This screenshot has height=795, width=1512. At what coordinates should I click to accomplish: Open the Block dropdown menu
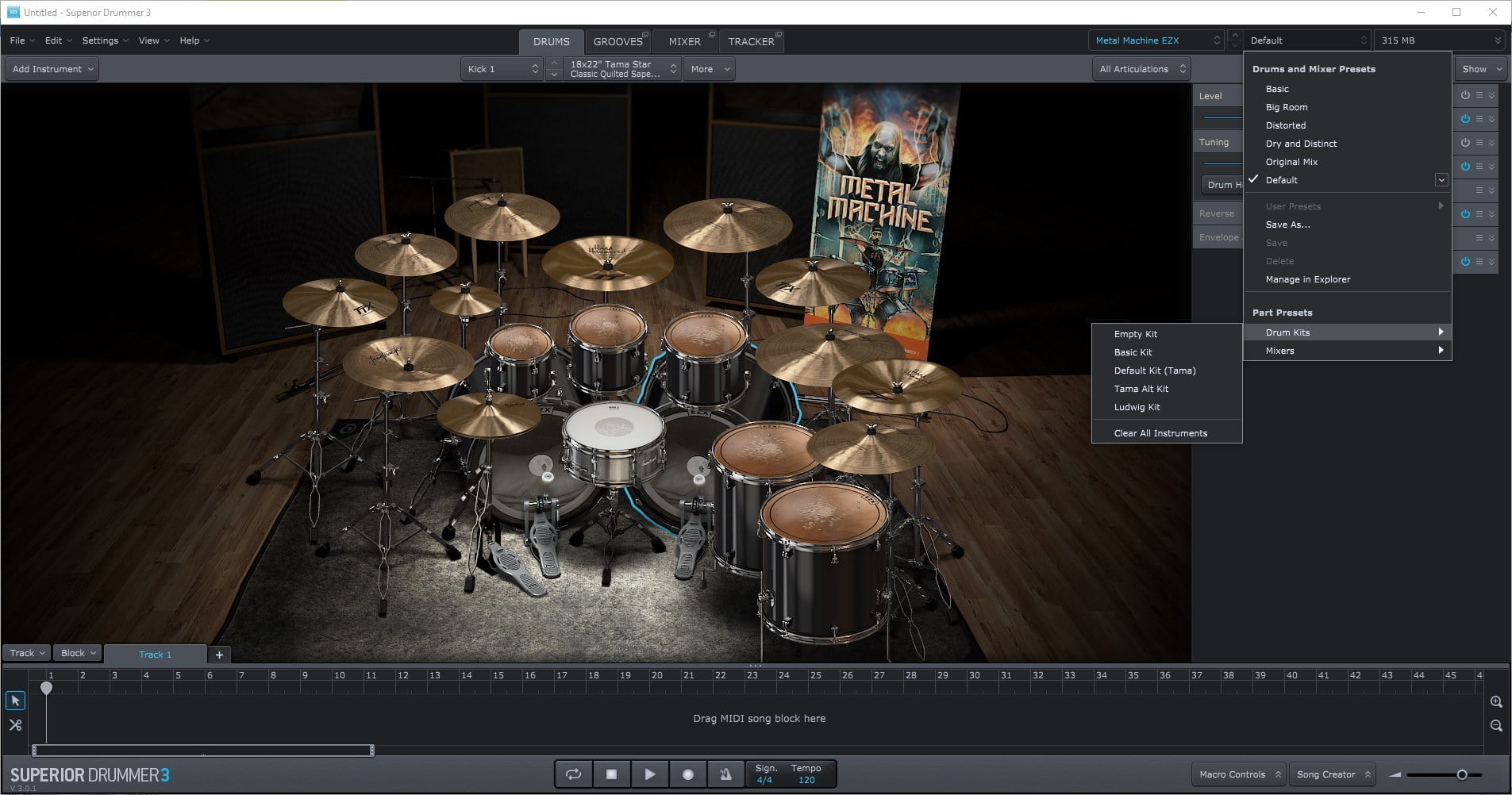point(78,653)
